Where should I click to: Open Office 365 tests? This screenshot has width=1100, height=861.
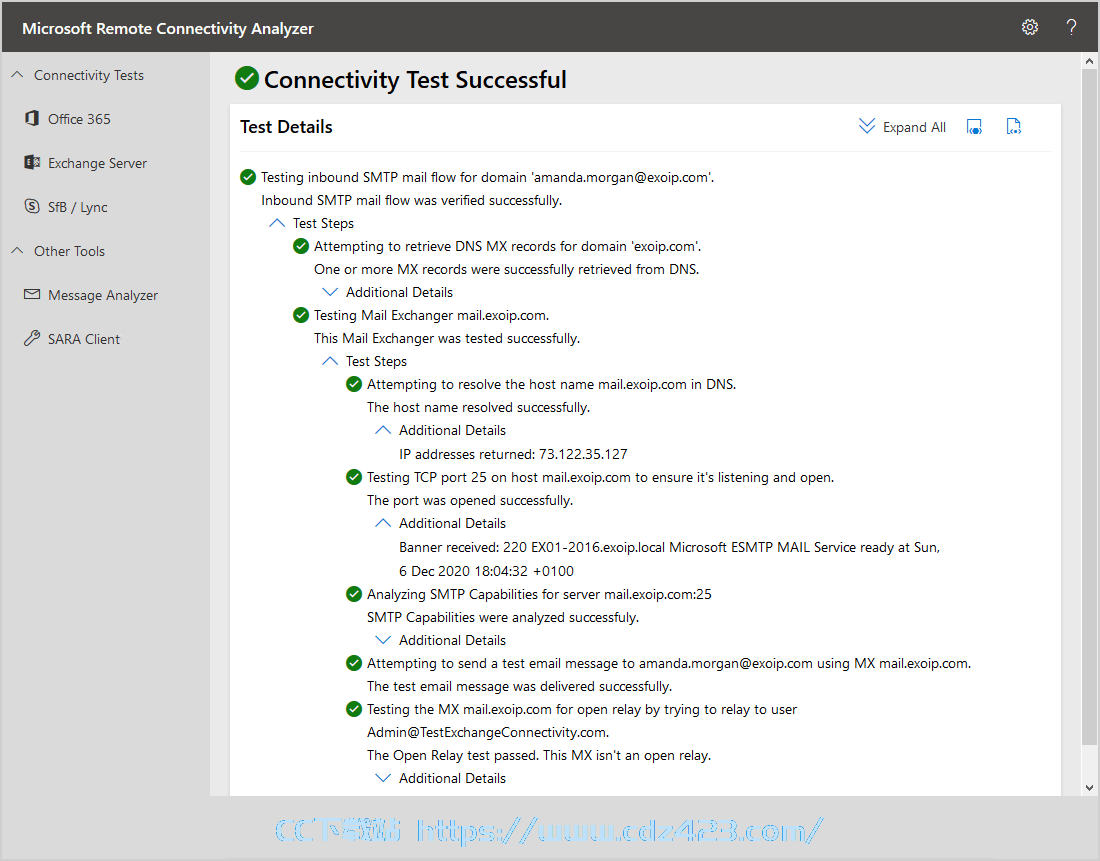(x=79, y=119)
